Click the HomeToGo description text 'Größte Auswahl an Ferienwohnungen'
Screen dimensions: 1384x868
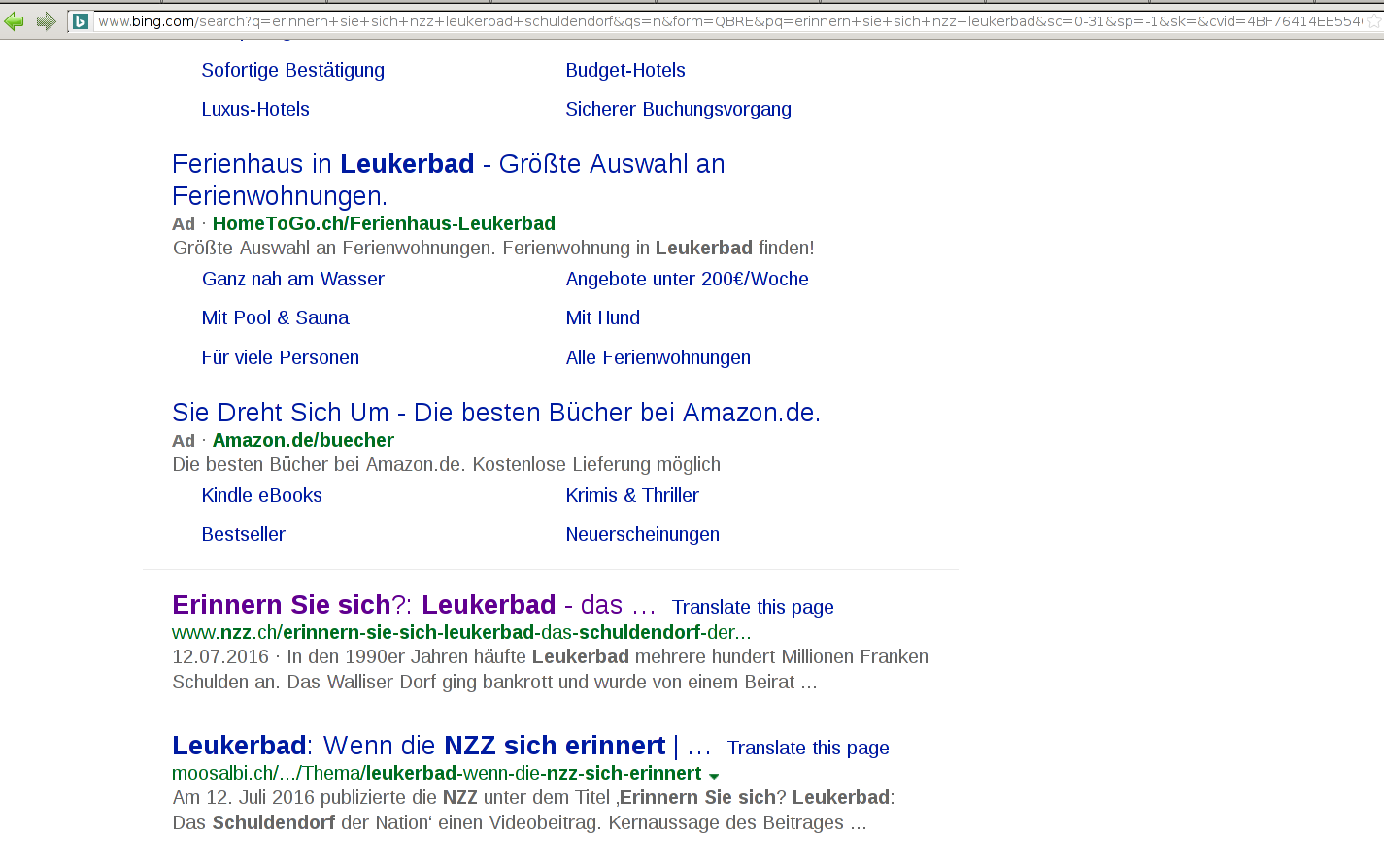(x=493, y=248)
